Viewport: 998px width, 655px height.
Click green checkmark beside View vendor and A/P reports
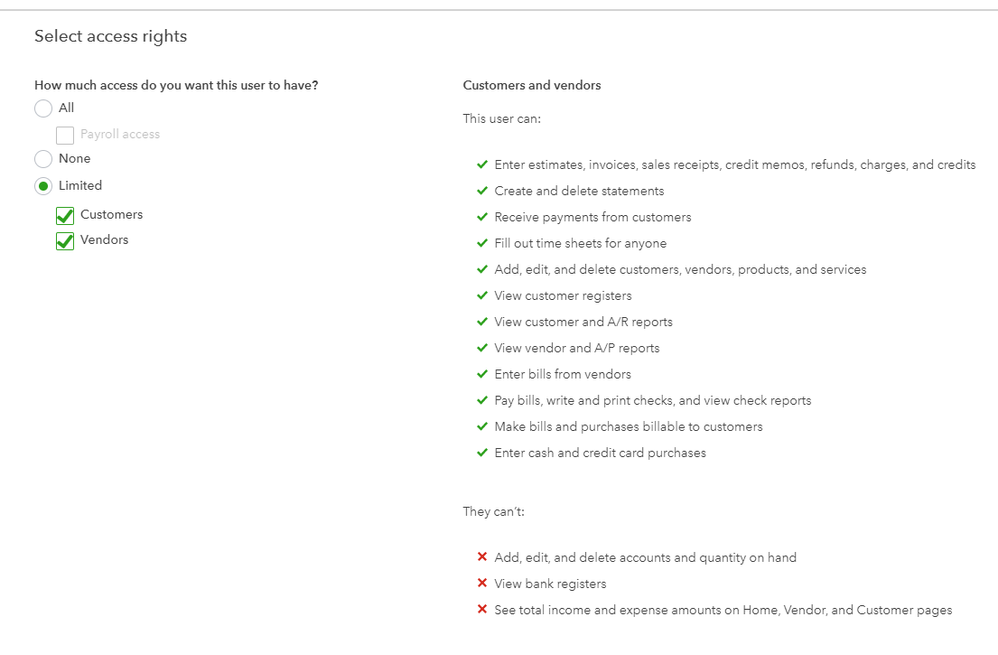[x=482, y=348]
